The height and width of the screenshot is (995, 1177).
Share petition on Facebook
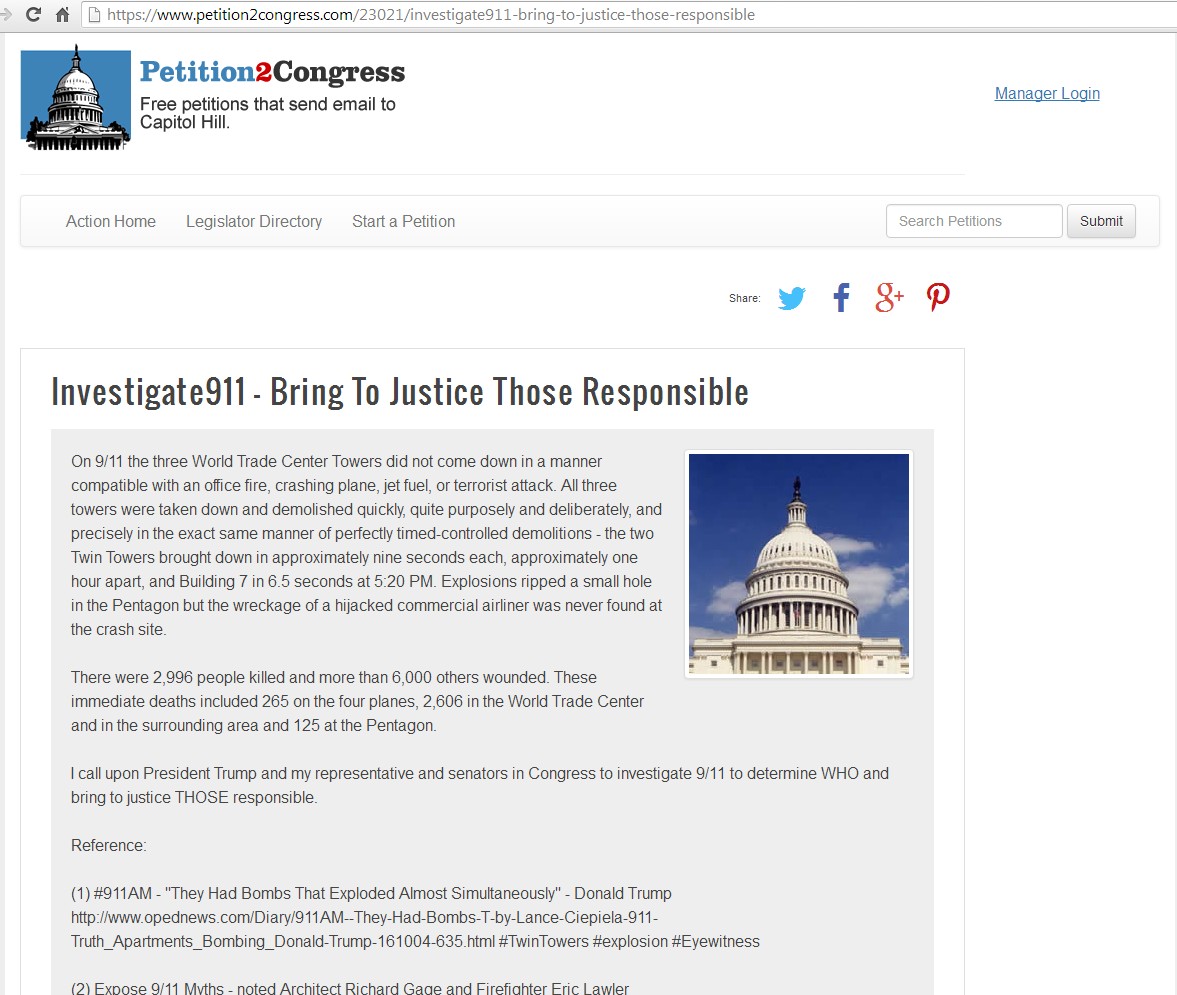841,298
